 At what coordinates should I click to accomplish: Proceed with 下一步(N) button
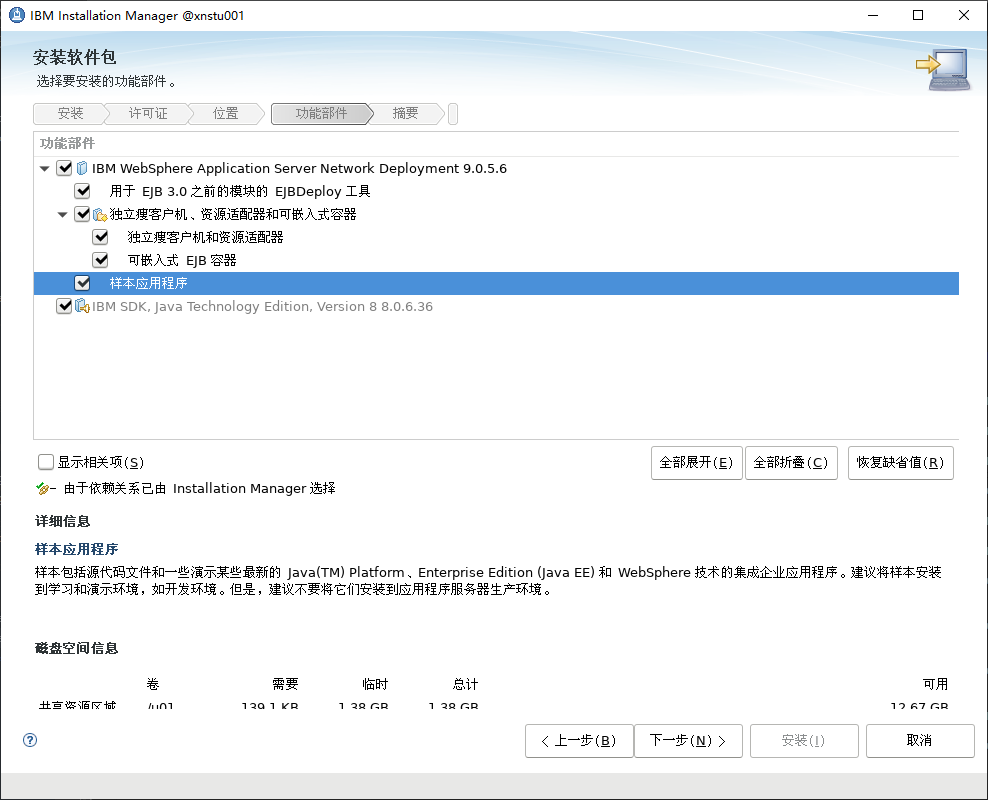(x=688, y=741)
